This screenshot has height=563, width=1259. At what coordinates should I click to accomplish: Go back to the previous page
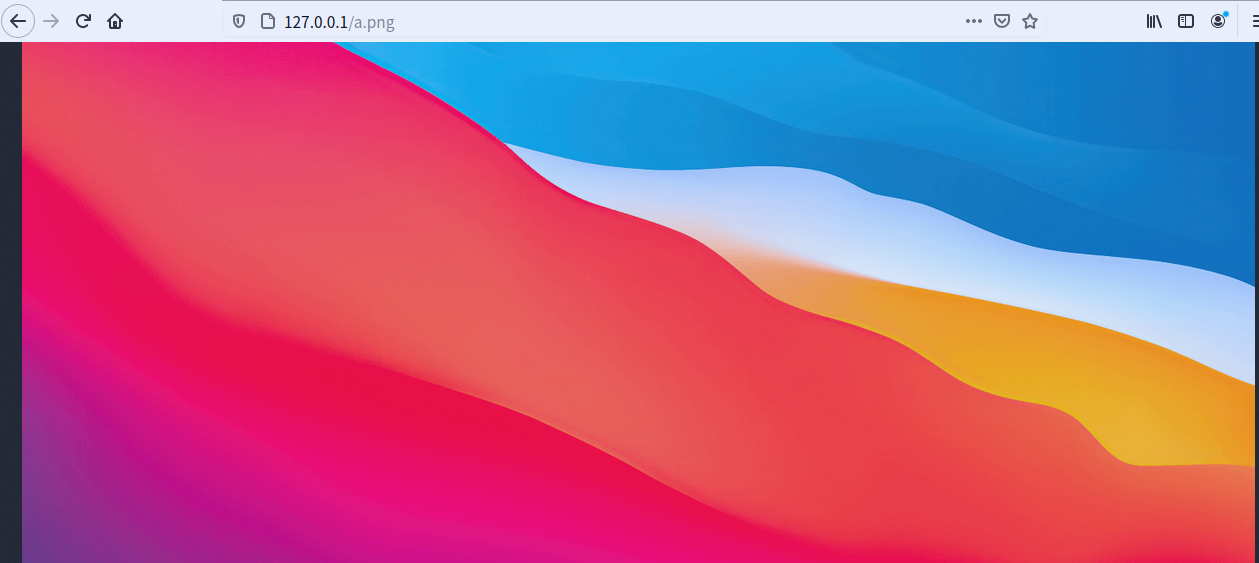(x=18, y=21)
